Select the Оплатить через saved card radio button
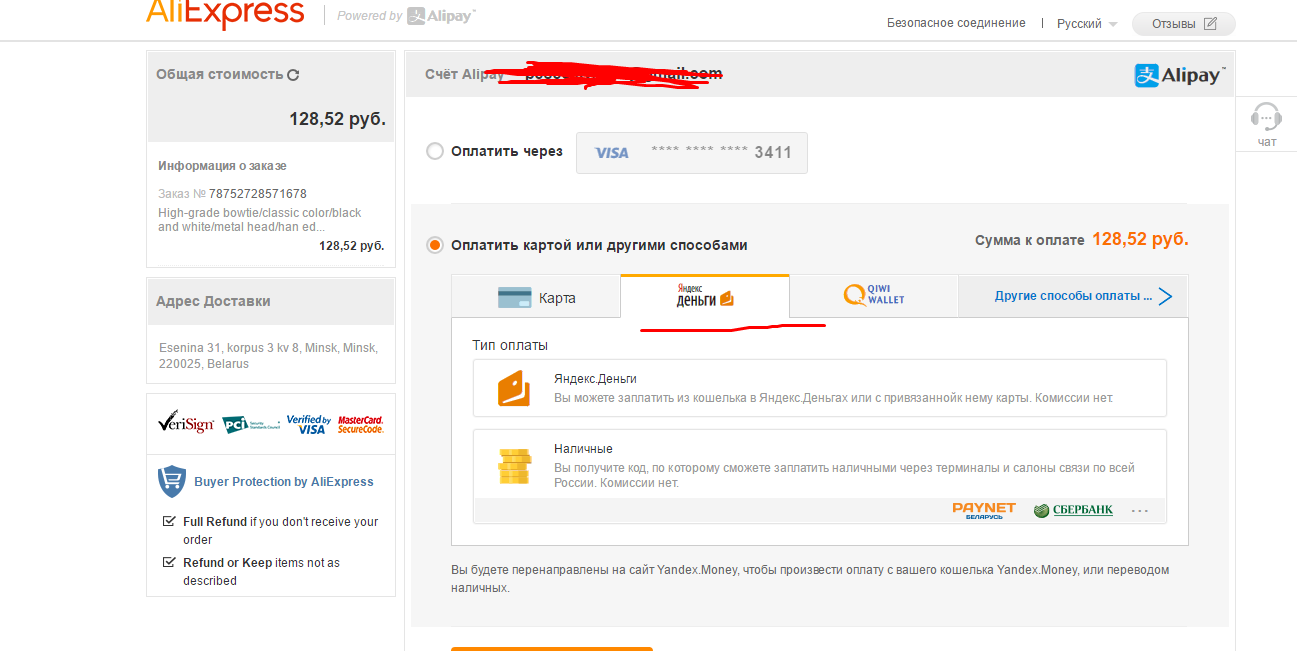Screen dimensions: 1297x651 point(435,151)
